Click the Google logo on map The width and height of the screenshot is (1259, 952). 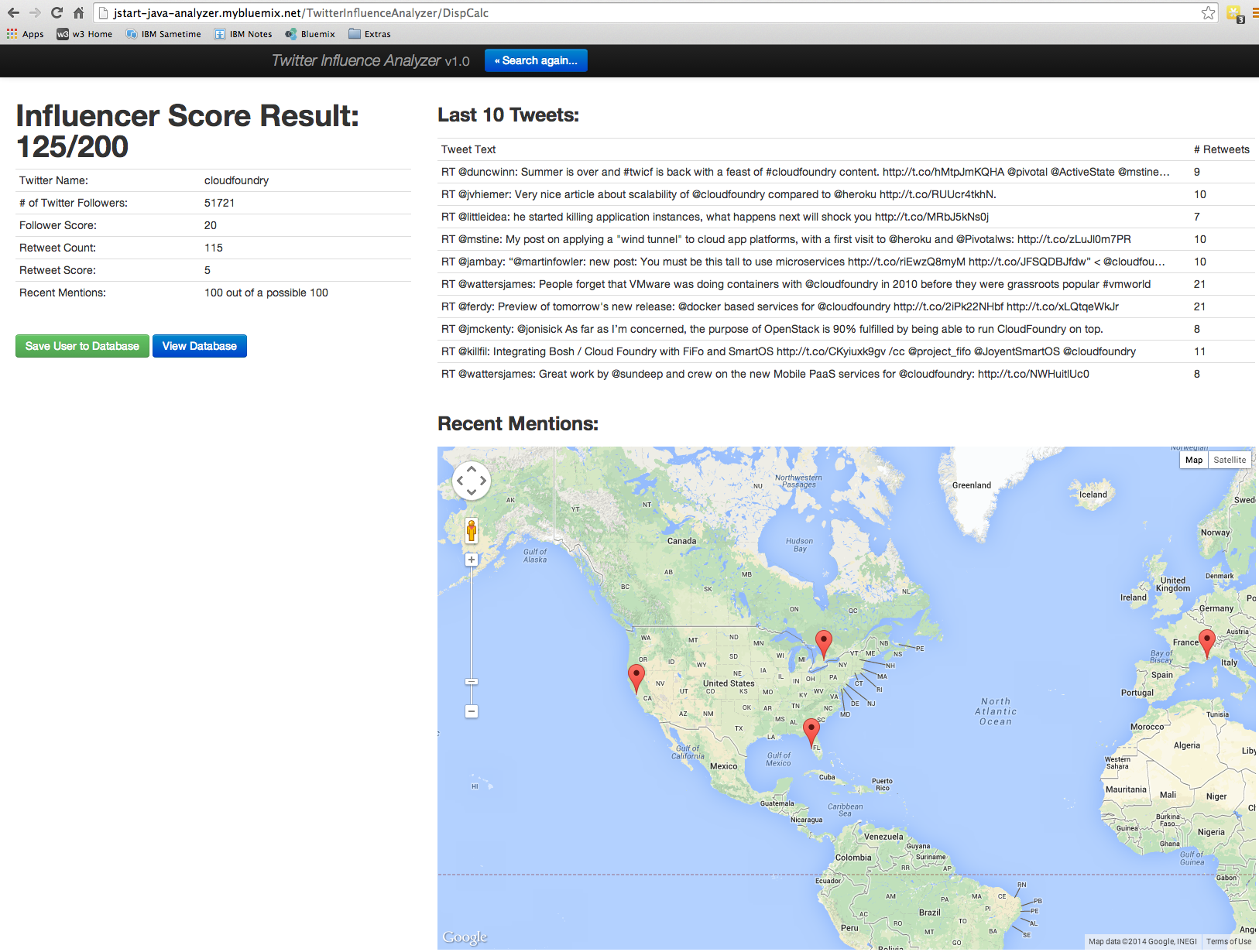465,937
